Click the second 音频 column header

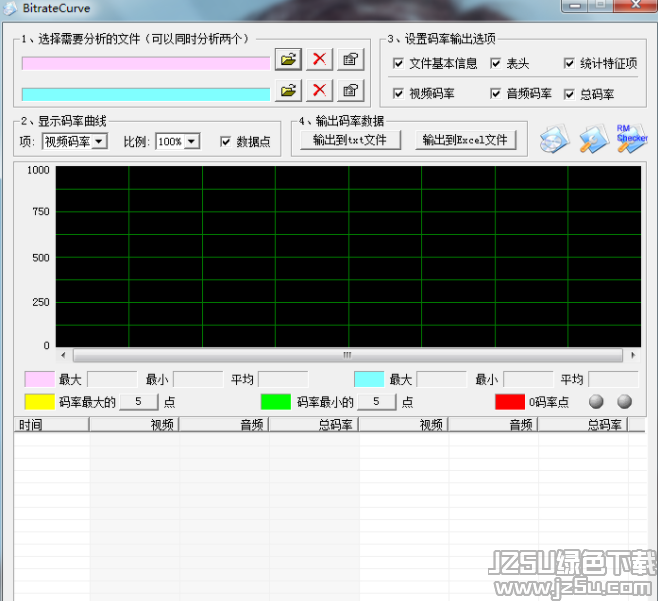click(493, 425)
